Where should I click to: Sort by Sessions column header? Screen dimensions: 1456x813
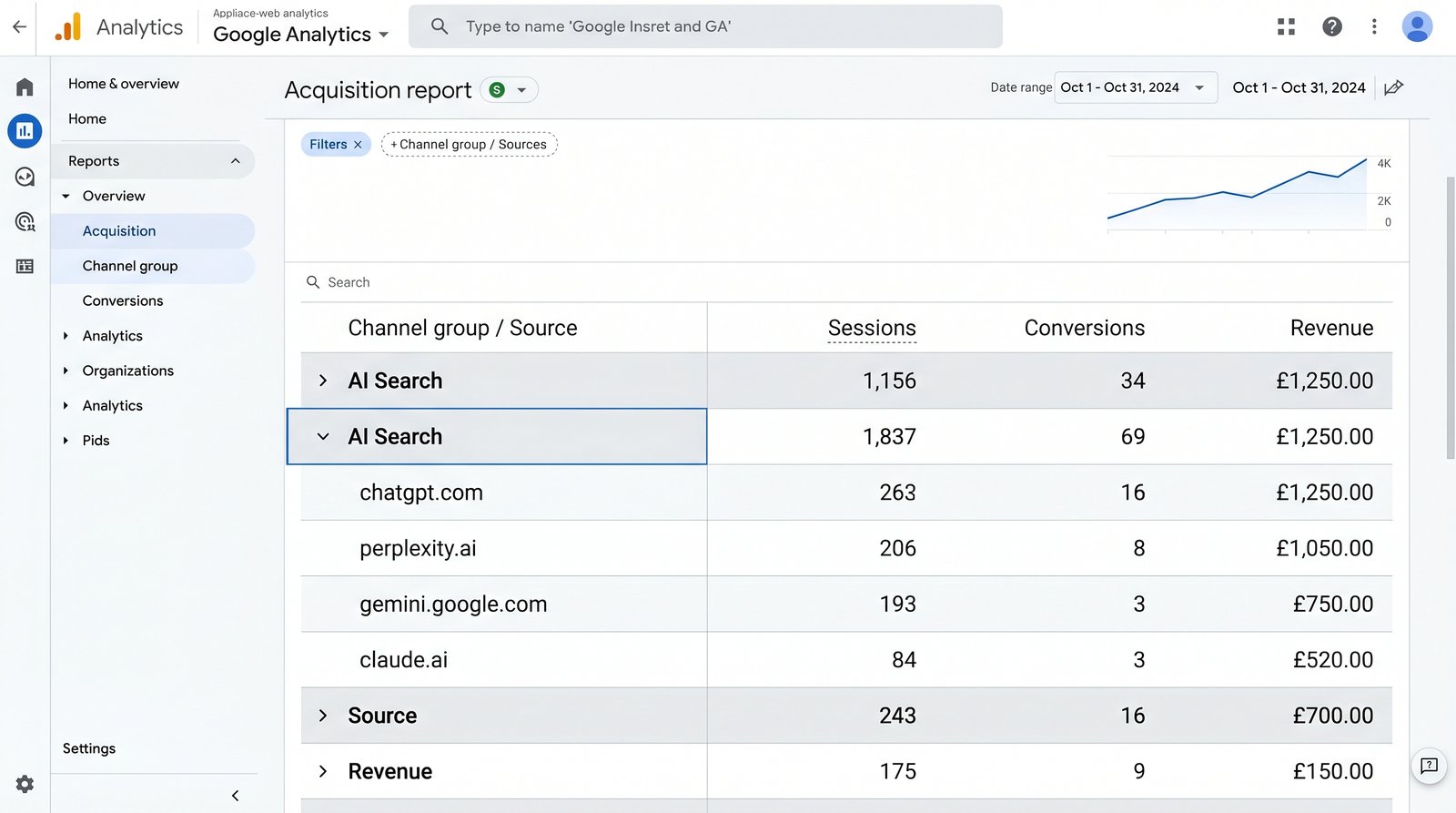click(x=872, y=328)
